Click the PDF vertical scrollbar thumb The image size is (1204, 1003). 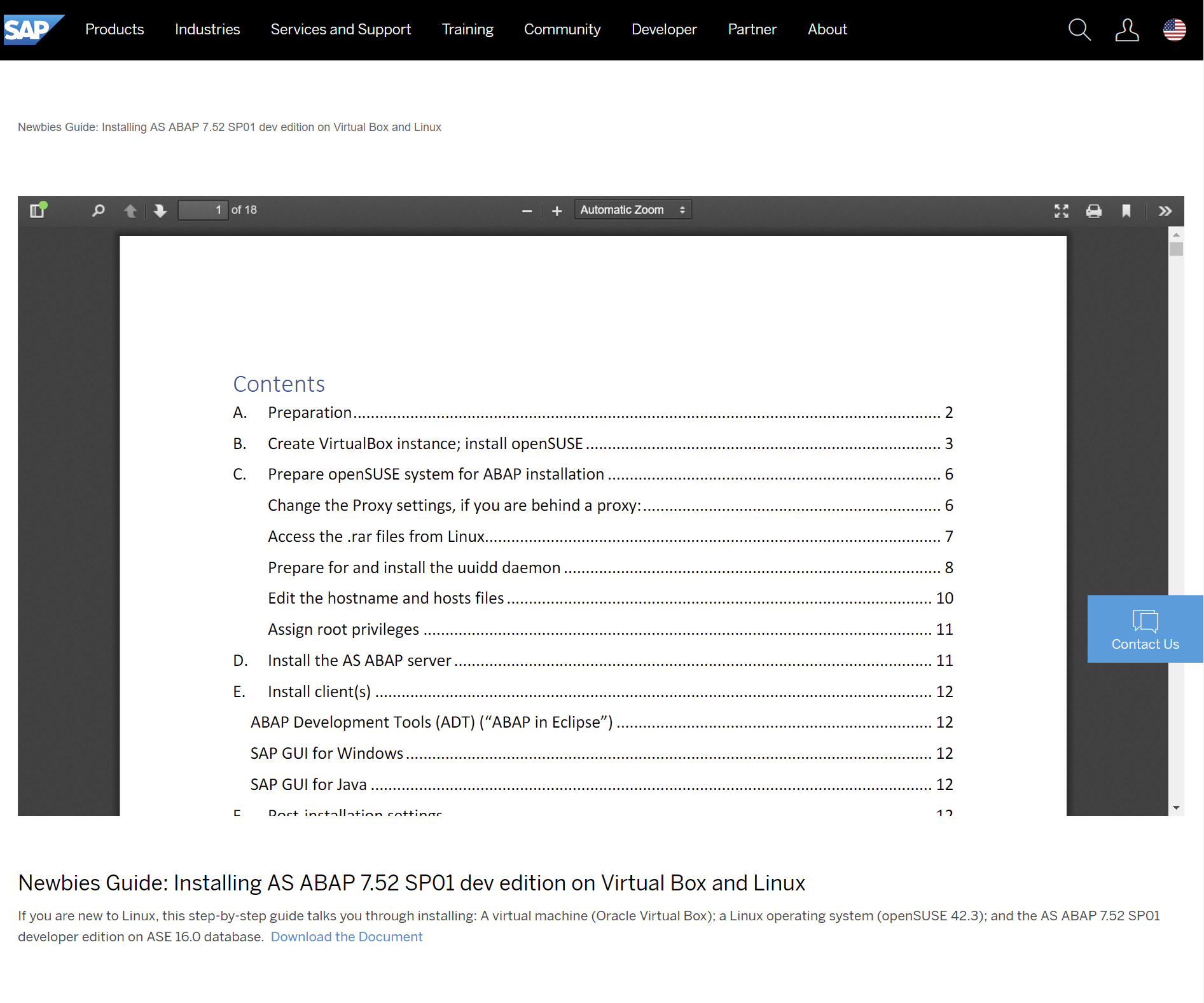coord(1176,249)
